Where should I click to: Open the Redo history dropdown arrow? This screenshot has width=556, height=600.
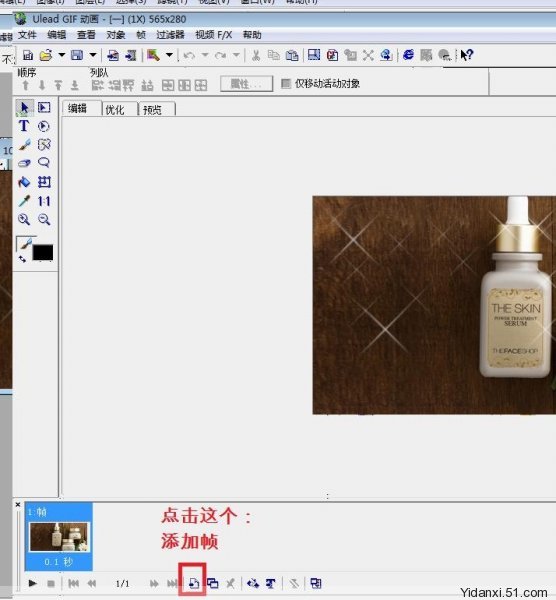(x=236, y=55)
